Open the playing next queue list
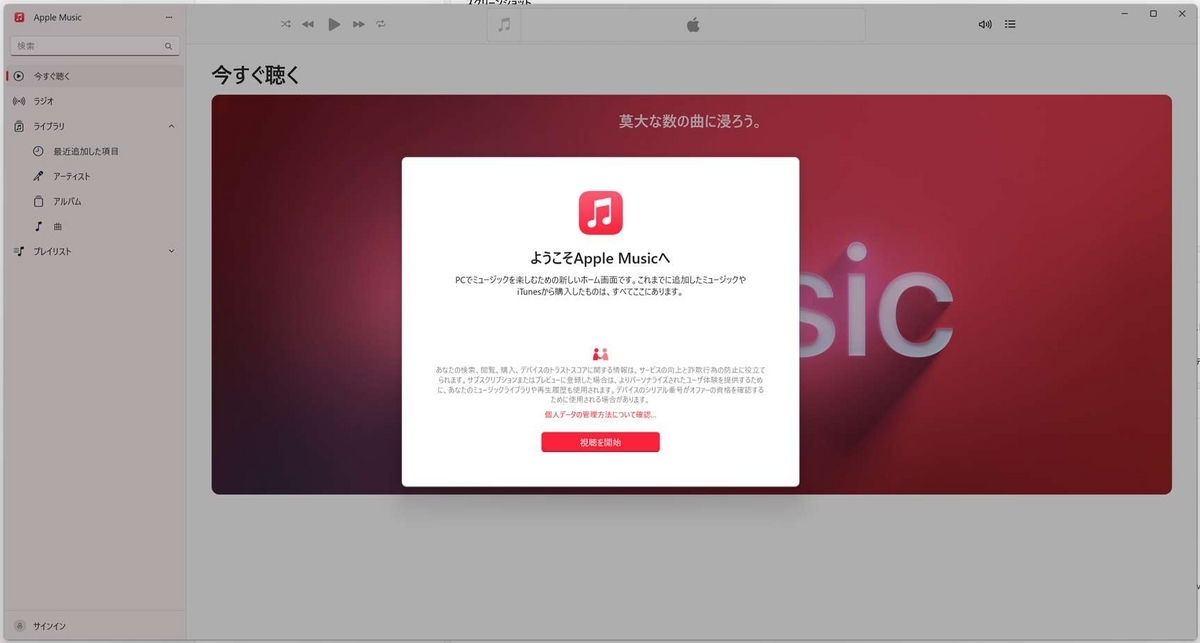This screenshot has width=1200, height=643. pyautogui.click(x=1010, y=25)
